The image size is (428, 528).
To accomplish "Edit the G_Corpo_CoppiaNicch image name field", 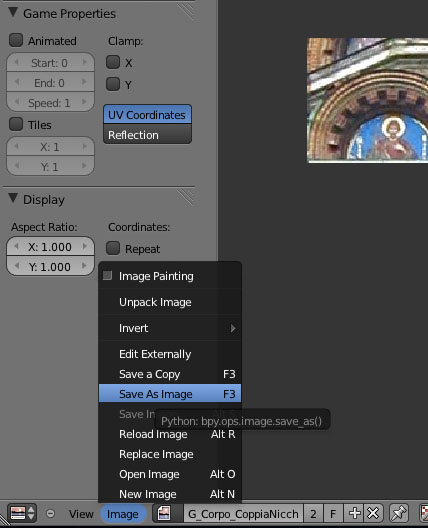I will (243, 514).
